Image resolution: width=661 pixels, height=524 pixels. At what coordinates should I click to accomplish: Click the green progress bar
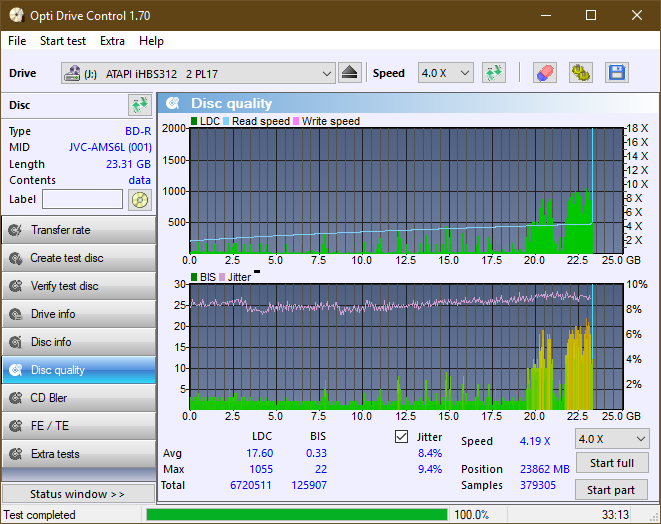click(297, 515)
